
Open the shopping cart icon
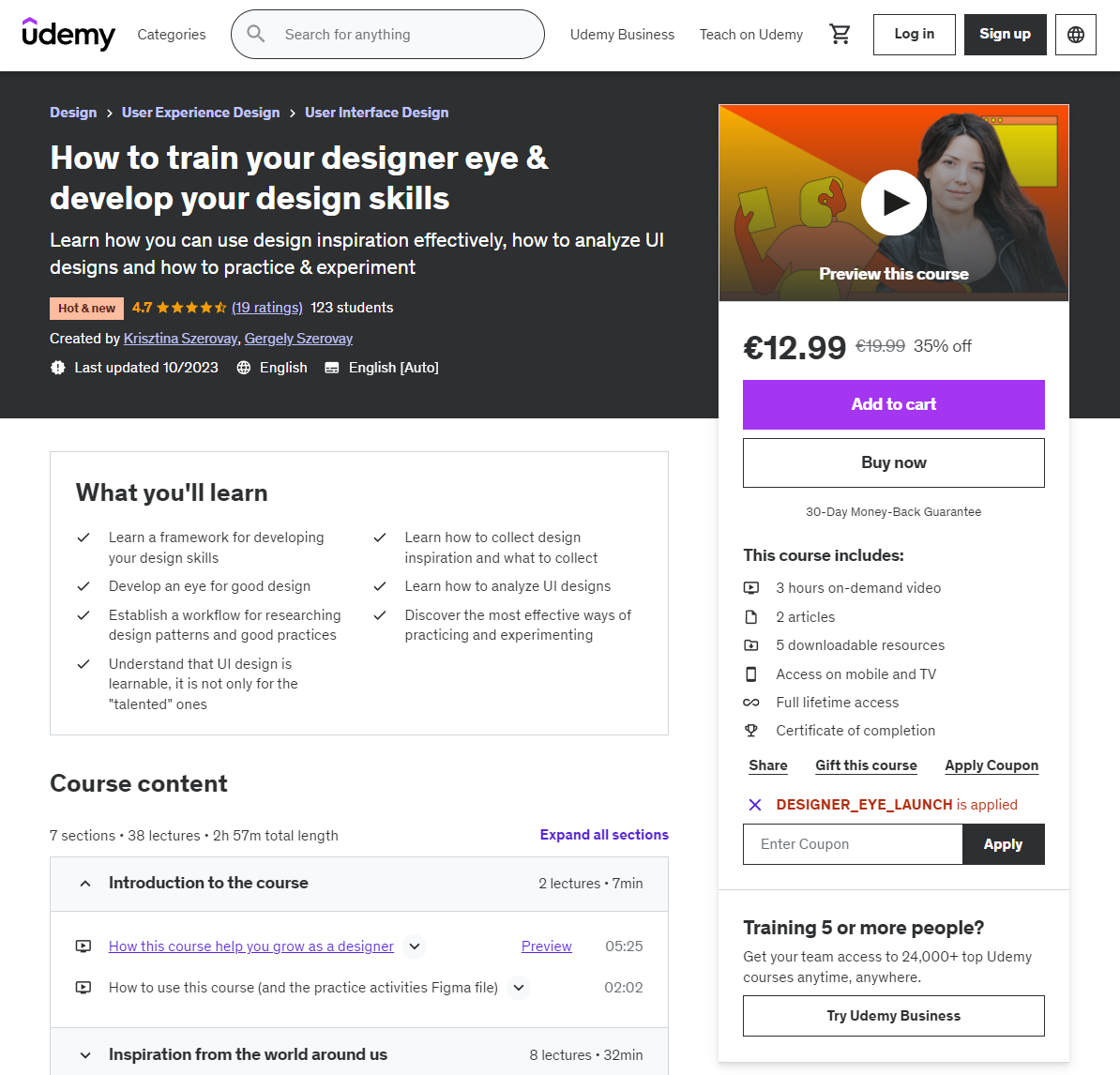pyautogui.click(x=840, y=34)
